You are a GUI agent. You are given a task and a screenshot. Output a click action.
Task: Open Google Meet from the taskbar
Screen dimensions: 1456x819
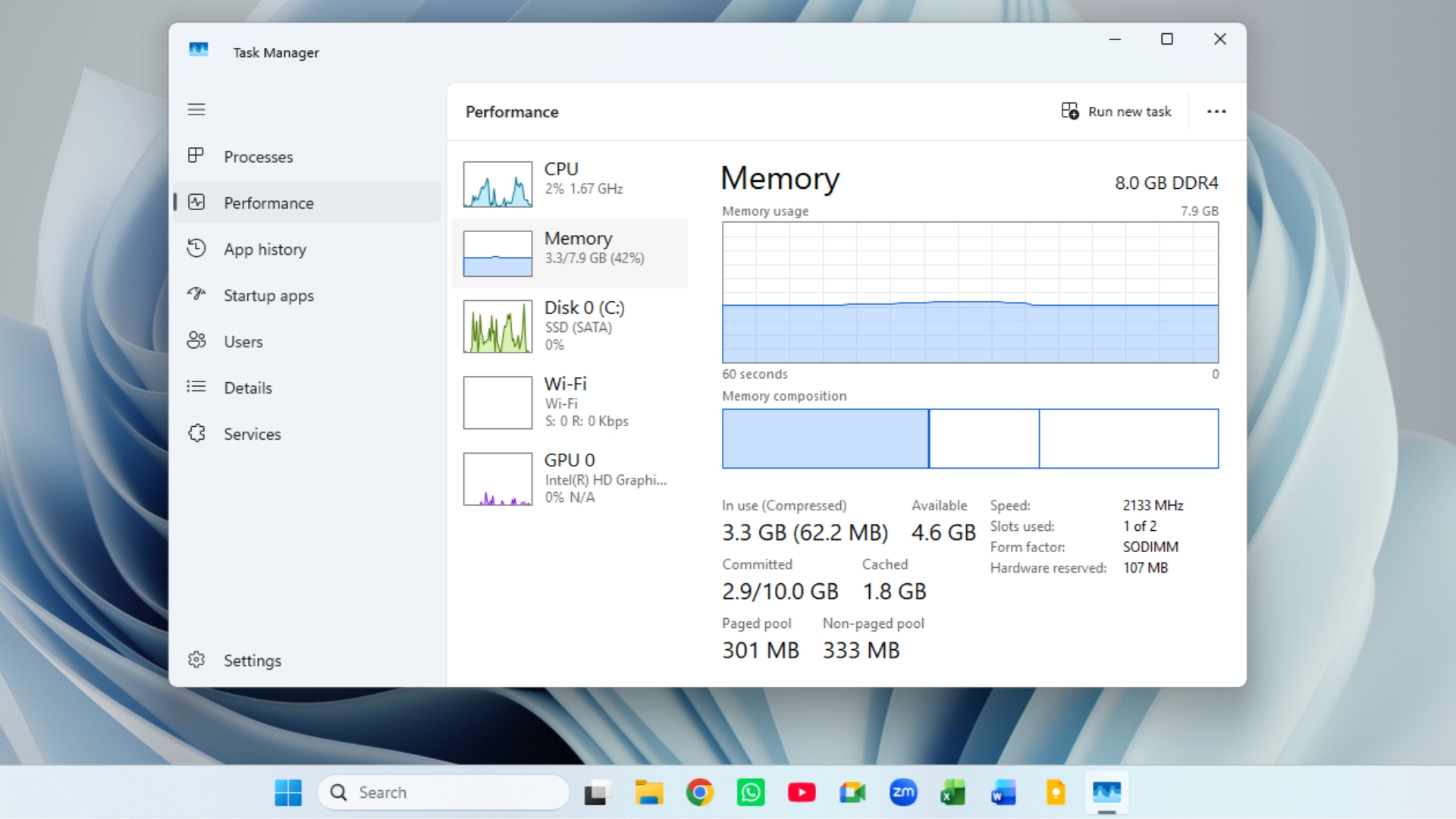coord(852,792)
